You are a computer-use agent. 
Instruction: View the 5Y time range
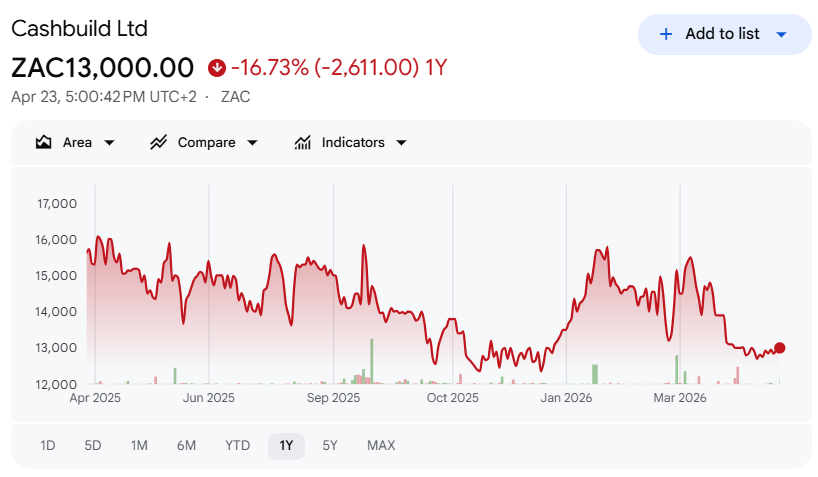pyautogui.click(x=330, y=445)
